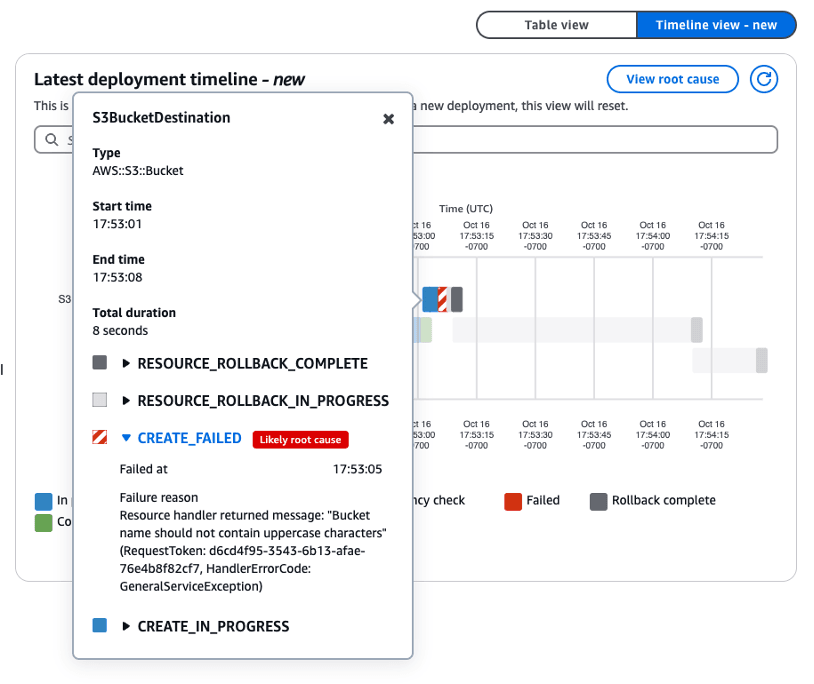Expand the CREATE_IN_PROGRESS details
Image resolution: width=814 pixels, height=684 pixels.
(x=124, y=625)
